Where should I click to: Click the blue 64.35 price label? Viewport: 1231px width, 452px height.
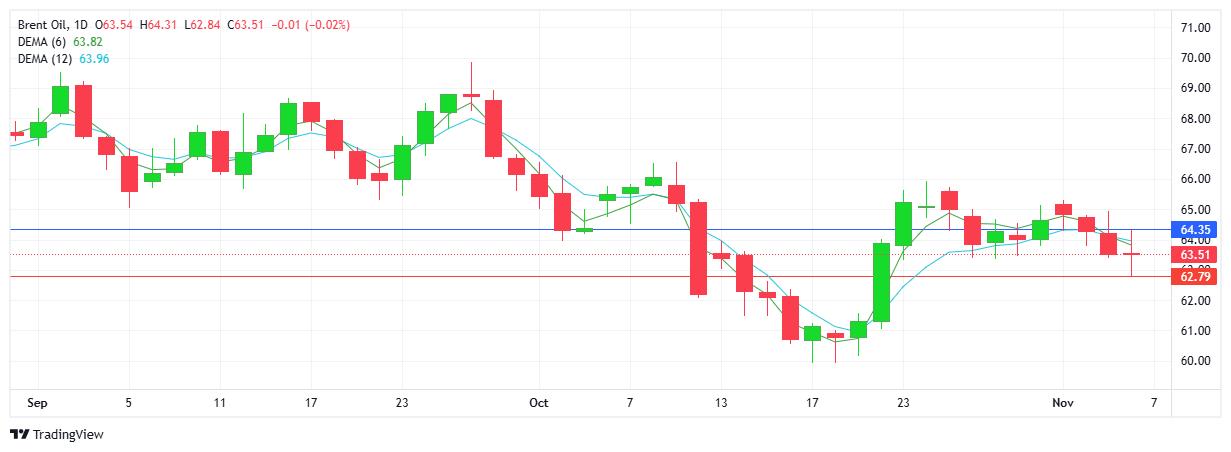1196,230
